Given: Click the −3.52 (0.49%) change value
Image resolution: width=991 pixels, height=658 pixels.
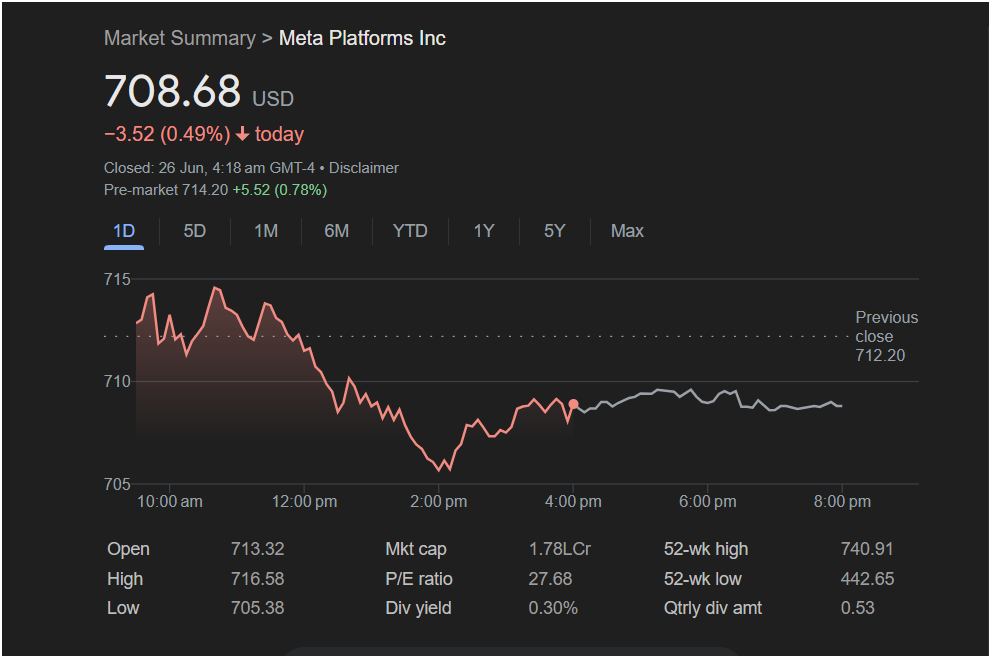Looking at the screenshot, I should coord(167,134).
